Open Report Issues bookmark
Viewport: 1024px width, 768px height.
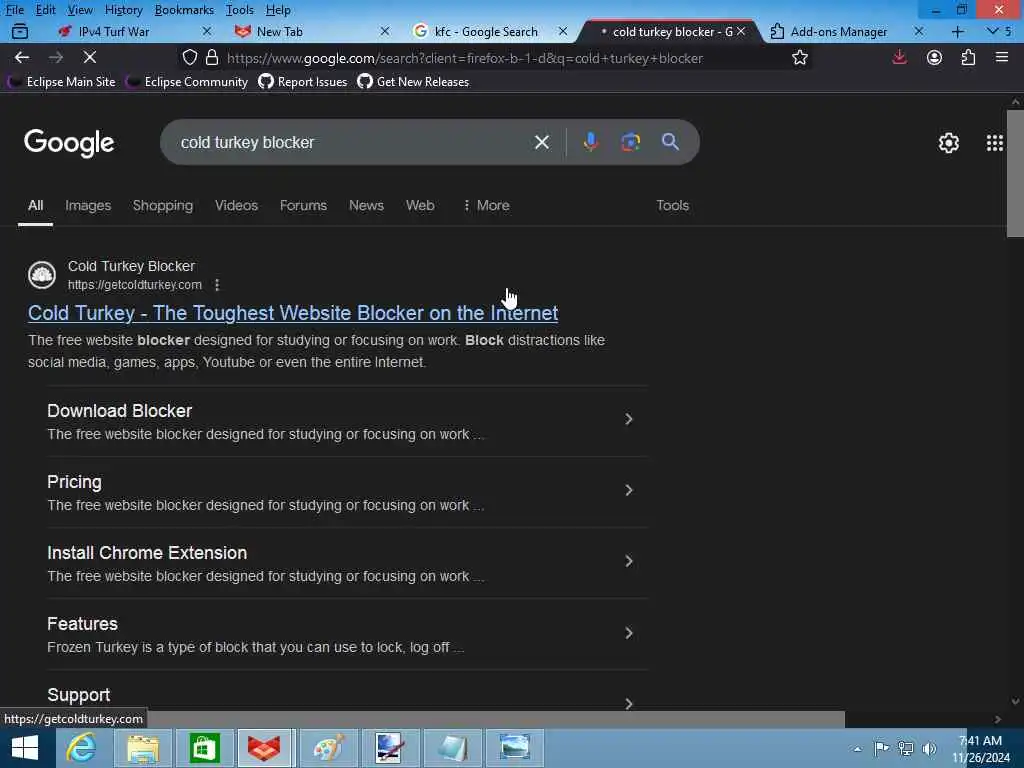pyautogui.click(x=303, y=82)
